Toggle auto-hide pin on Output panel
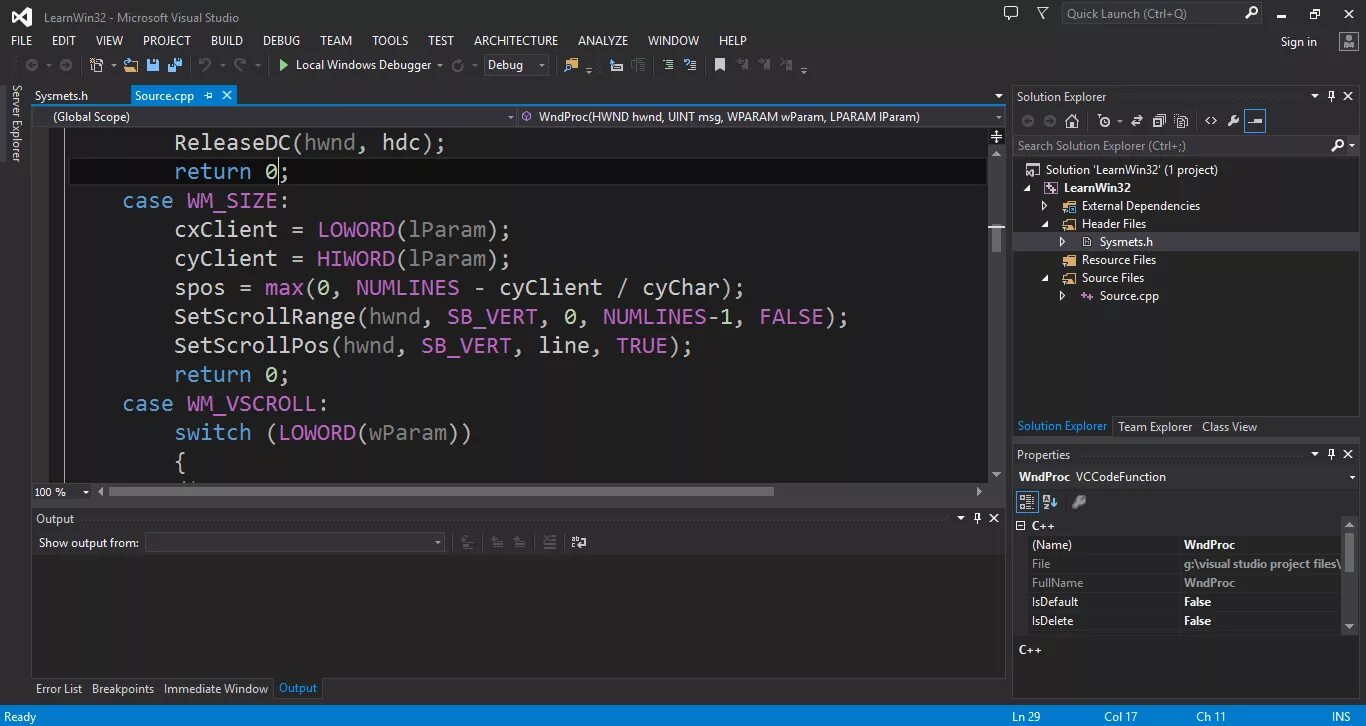Image resolution: width=1366 pixels, height=726 pixels. 977,518
